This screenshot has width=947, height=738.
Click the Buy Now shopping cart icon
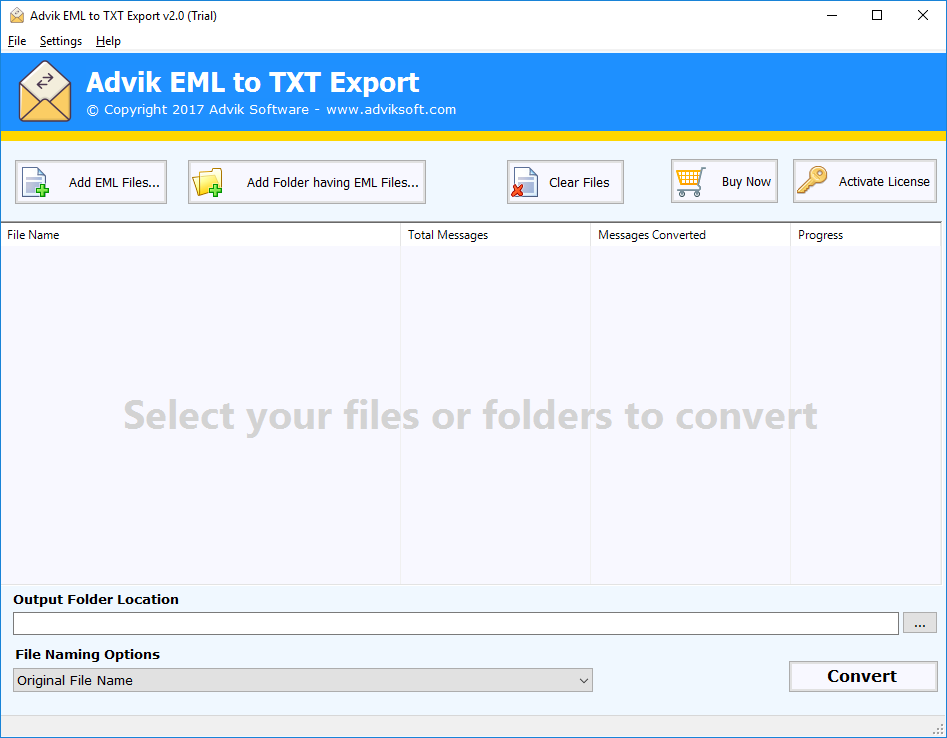690,182
